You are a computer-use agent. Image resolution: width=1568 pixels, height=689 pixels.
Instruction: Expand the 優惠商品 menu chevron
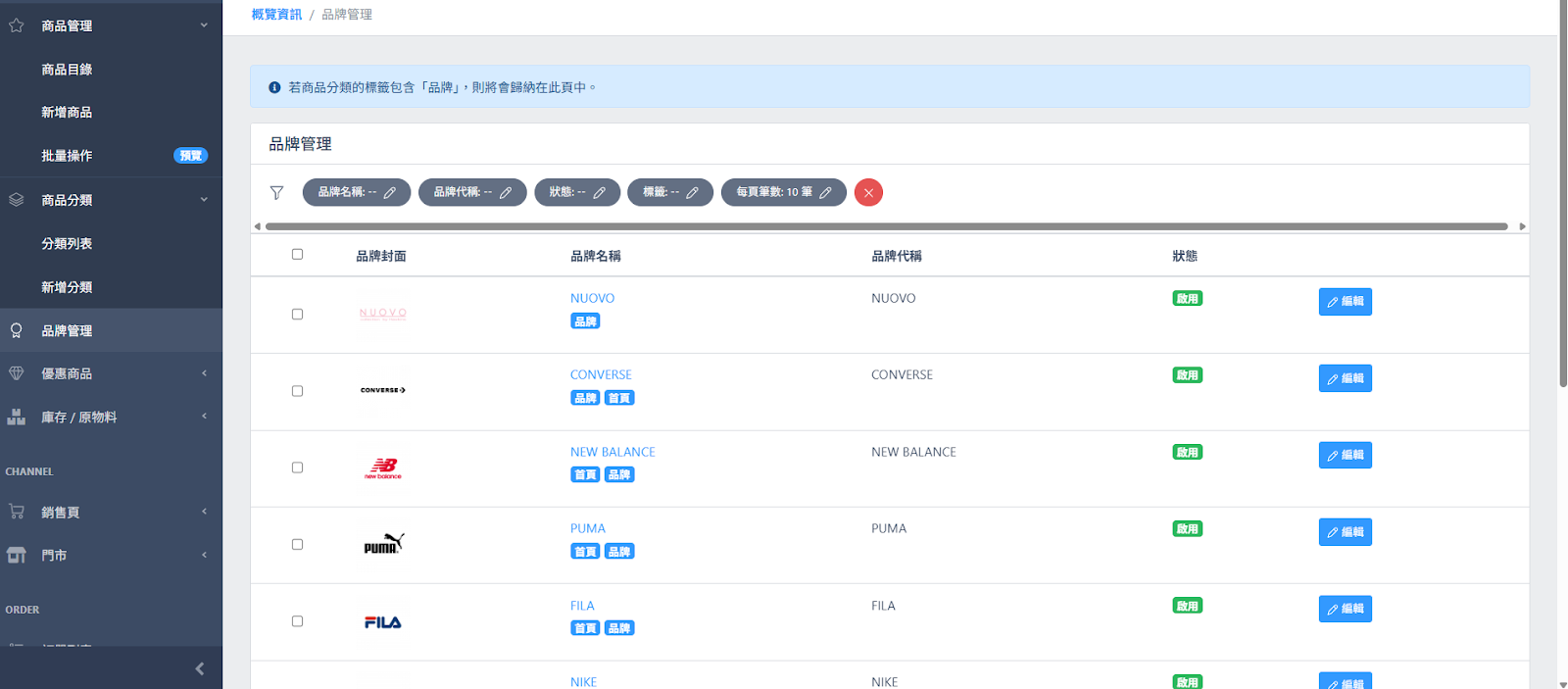tap(204, 373)
